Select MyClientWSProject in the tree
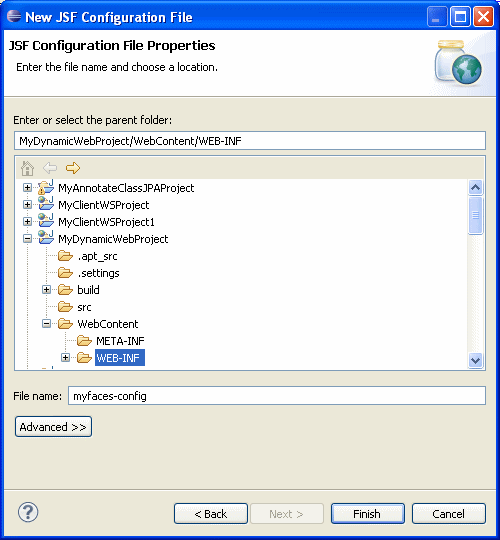Viewport: 500px width, 540px height. pos(104,205)
